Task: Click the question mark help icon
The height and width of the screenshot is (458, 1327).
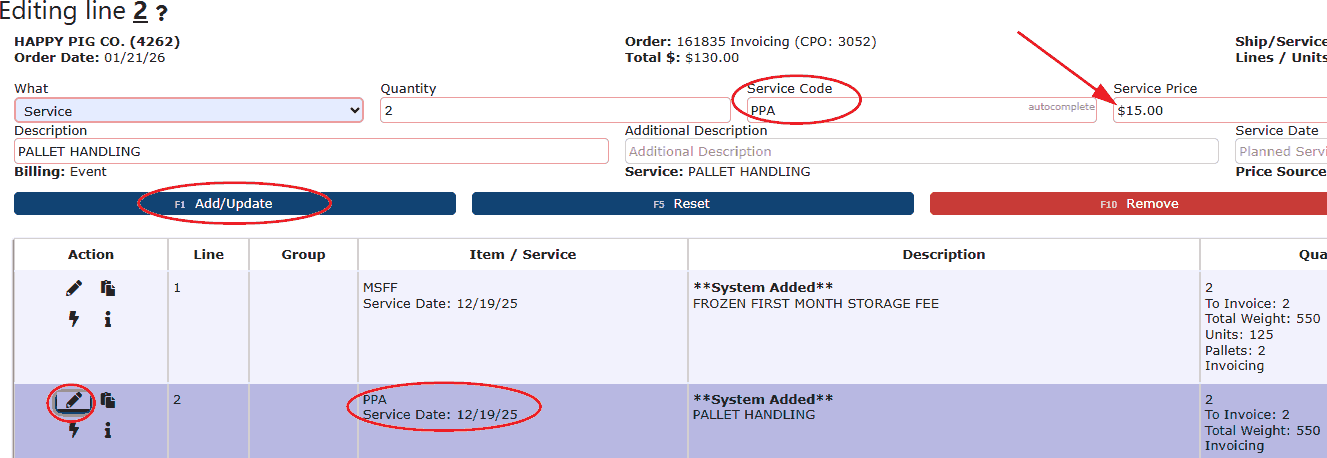Action: (161, 14)
